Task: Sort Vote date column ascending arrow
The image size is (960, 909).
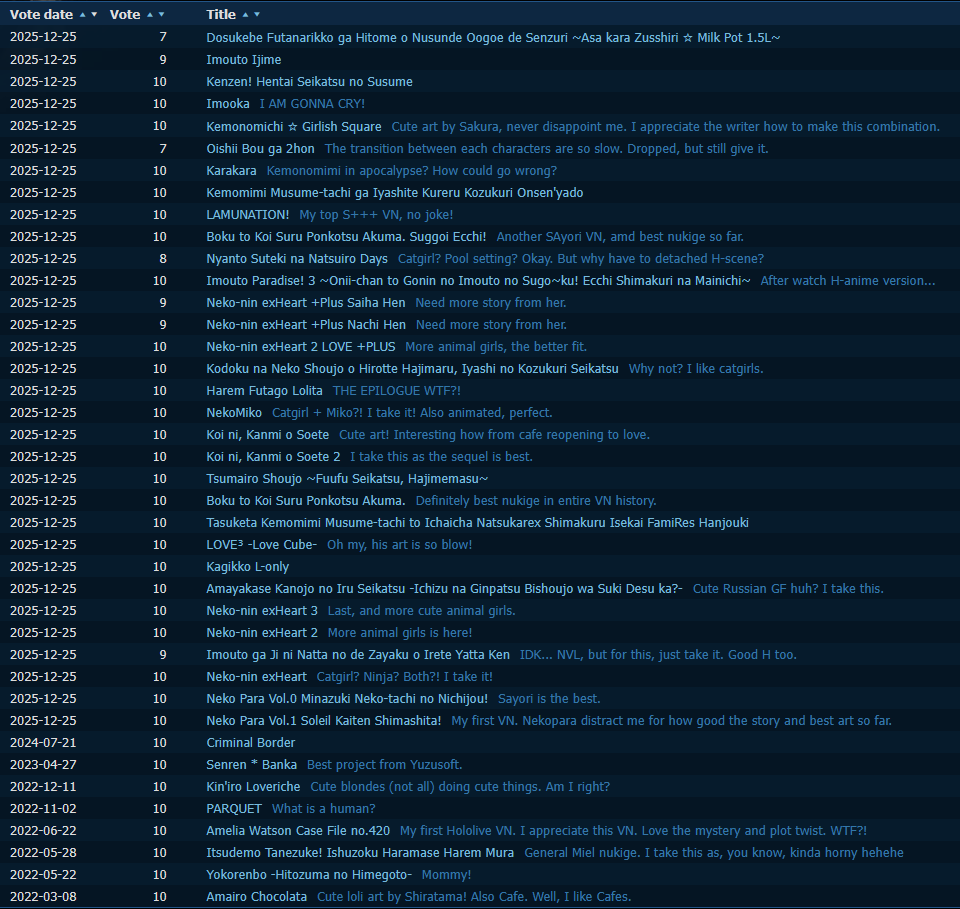Action: point(83,14)
